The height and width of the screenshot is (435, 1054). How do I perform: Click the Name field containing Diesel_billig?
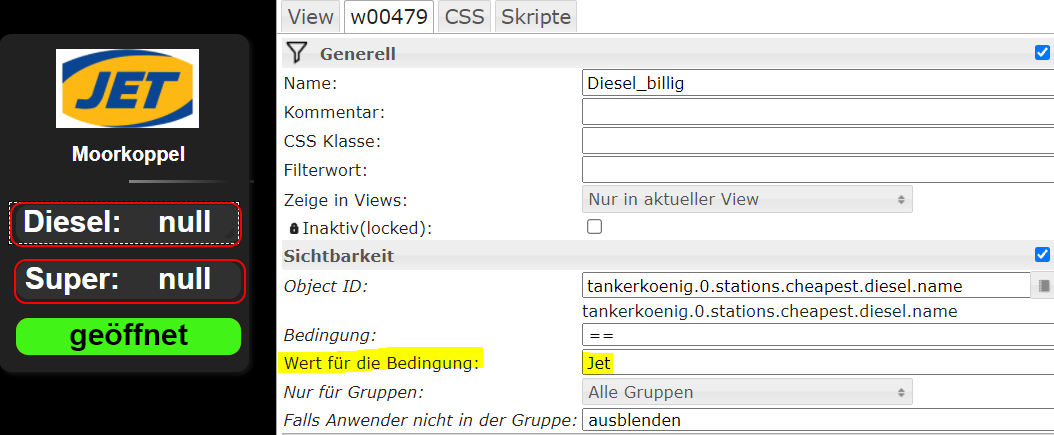coord(817,83)
